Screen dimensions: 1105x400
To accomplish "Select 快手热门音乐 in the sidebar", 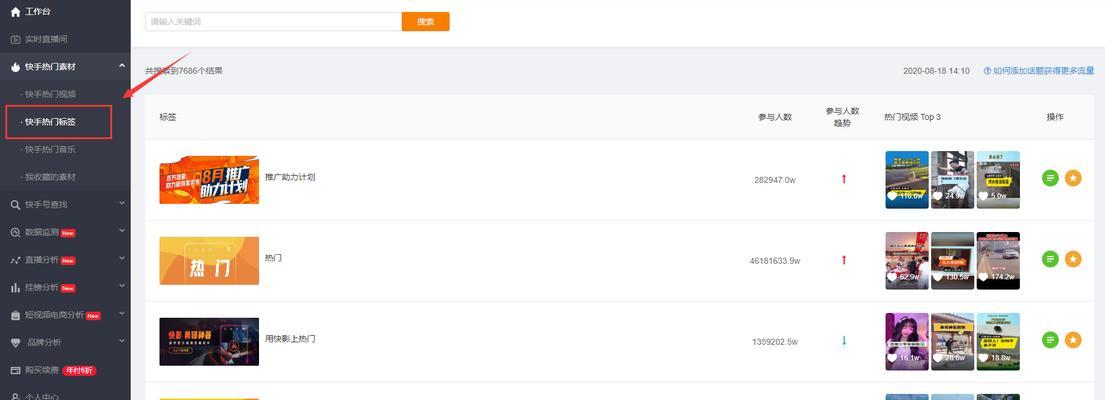I will (x=50, y=149).
